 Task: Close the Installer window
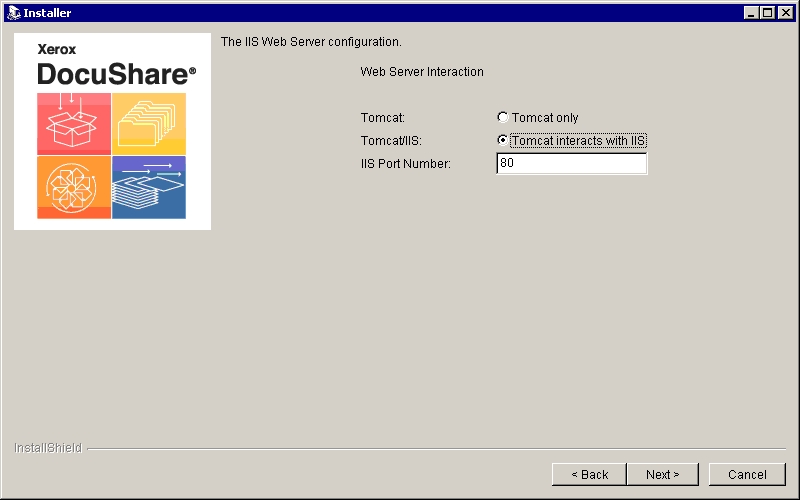pyautogui.click(x=786, y=13)
